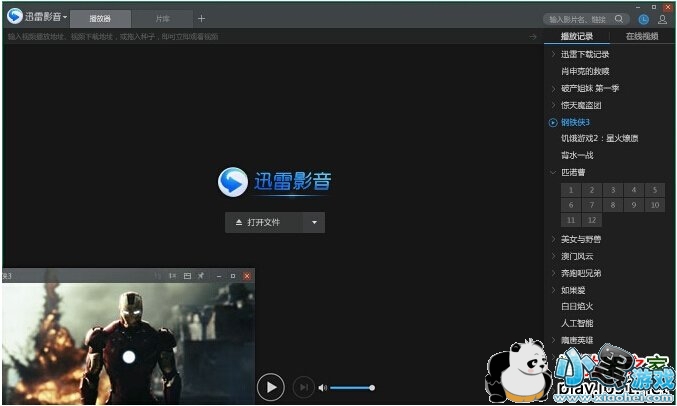Select 匹诺曹 episode 11

[571, 220]
